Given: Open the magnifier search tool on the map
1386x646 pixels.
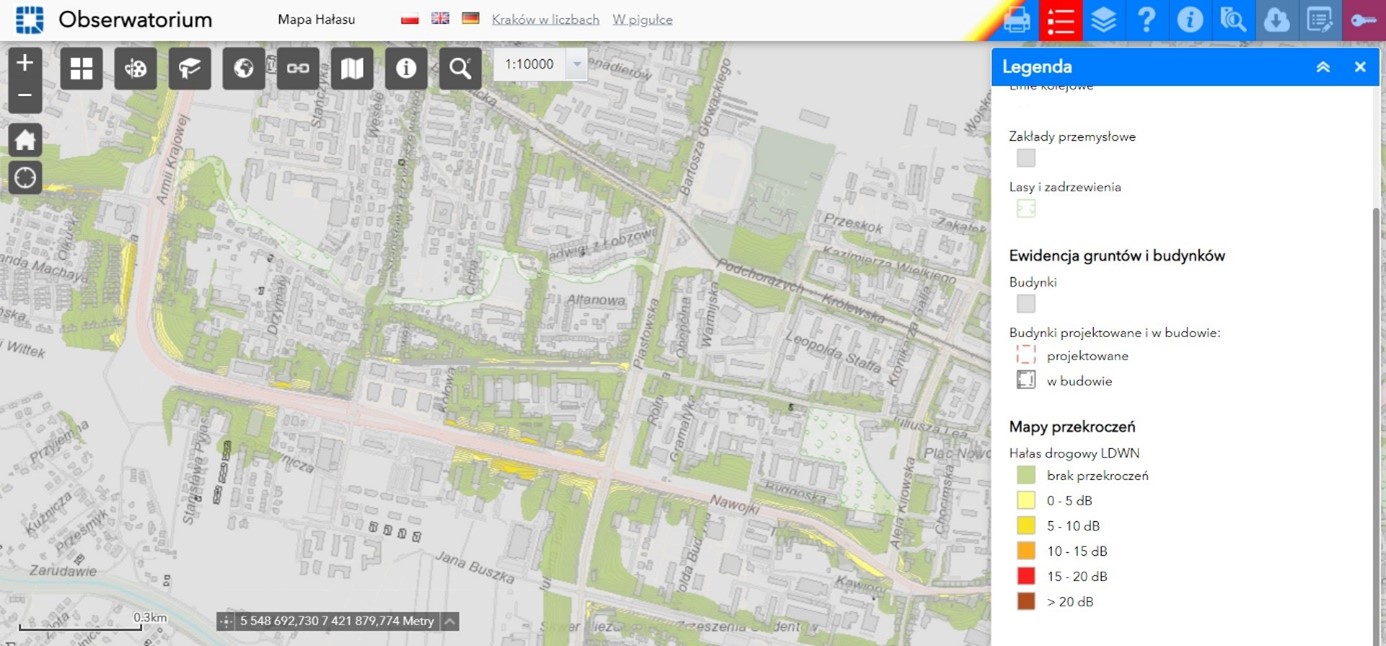Looking at the screenshot, I should coord(460,68).
